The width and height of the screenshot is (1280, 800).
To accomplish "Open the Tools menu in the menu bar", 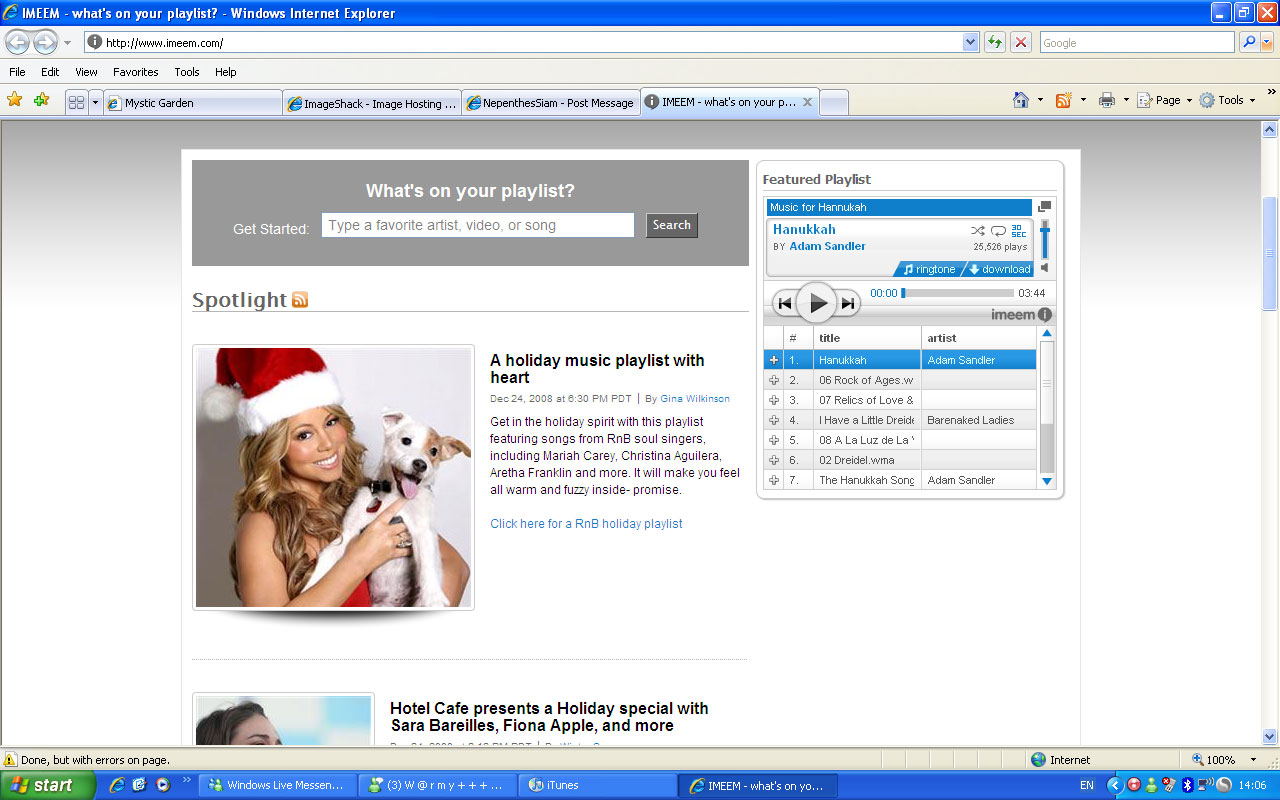I will pos(187,72).
